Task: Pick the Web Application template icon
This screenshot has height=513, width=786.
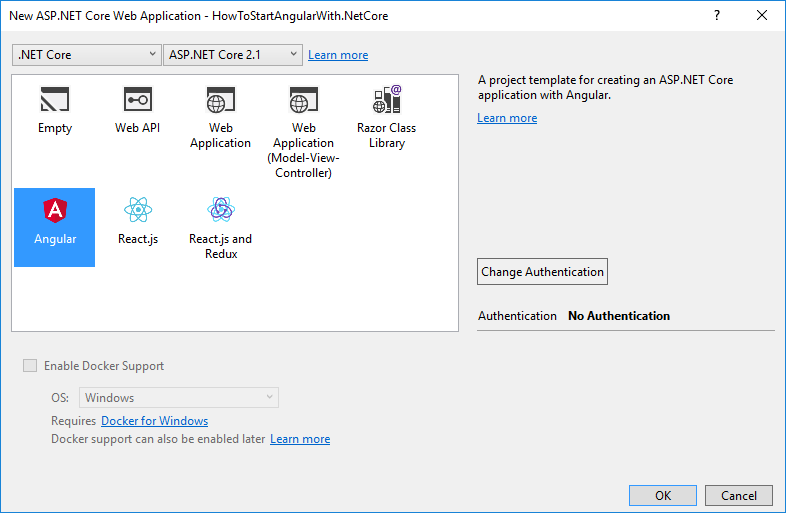Action: [x=221, y=99]
